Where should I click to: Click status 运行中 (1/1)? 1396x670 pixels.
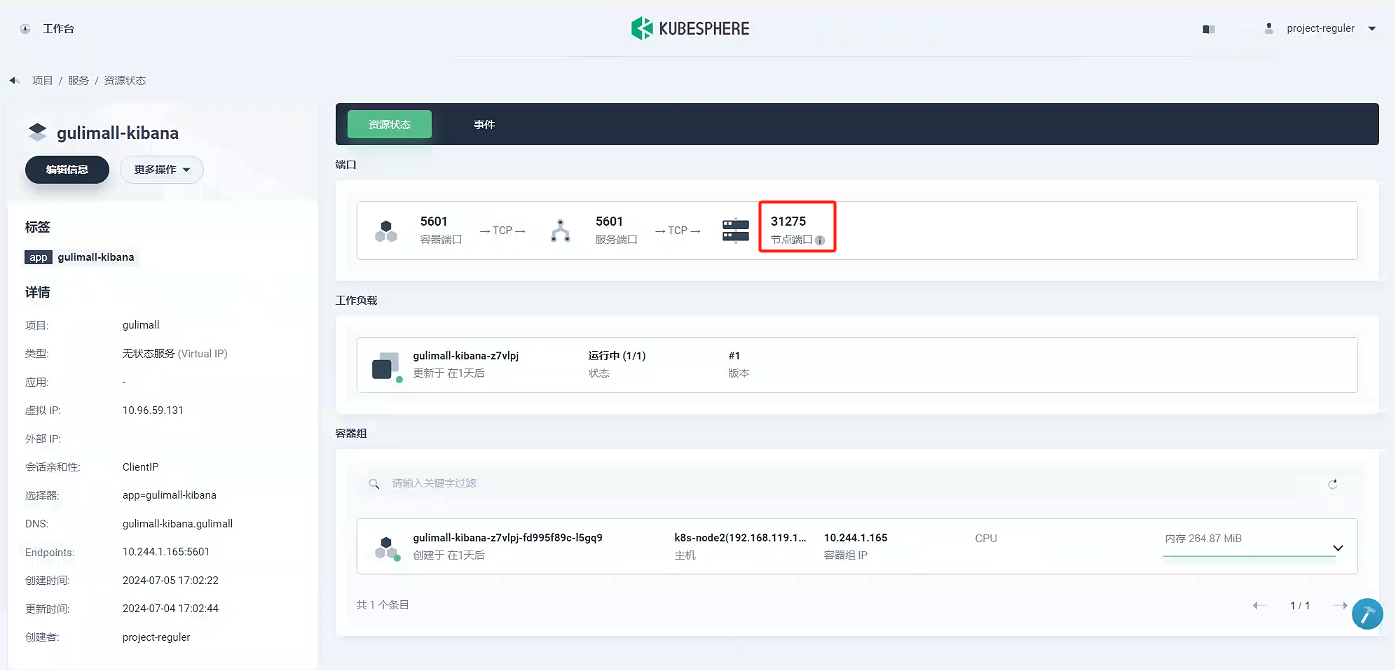pos(617,356)
